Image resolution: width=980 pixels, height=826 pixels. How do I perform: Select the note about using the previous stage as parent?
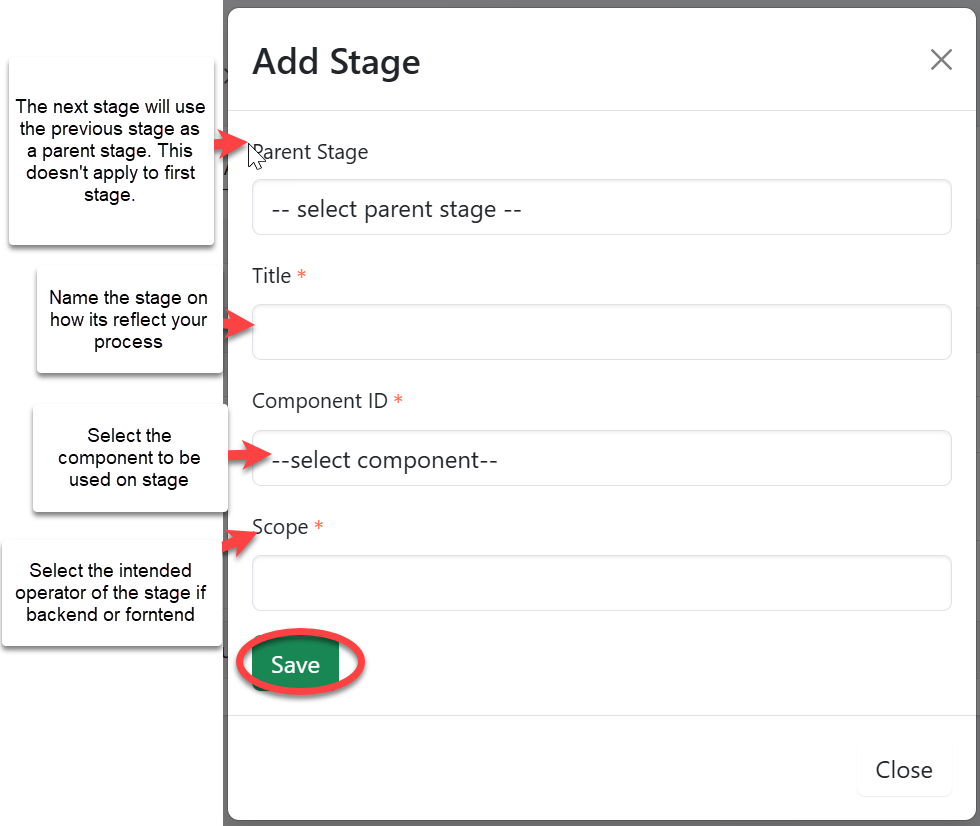pos(111,151)
